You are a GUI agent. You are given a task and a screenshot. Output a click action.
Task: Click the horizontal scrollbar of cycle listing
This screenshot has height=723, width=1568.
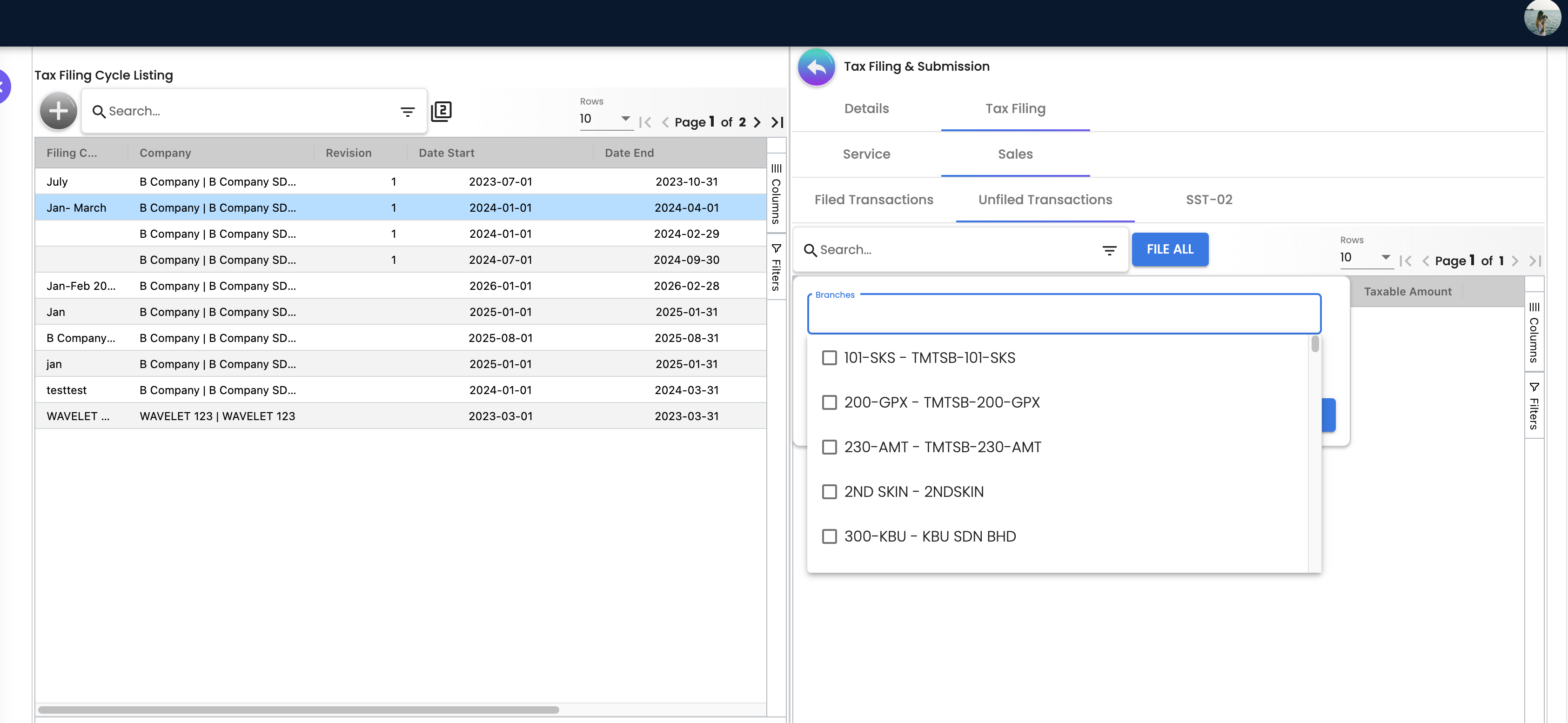tap(298, 710)
